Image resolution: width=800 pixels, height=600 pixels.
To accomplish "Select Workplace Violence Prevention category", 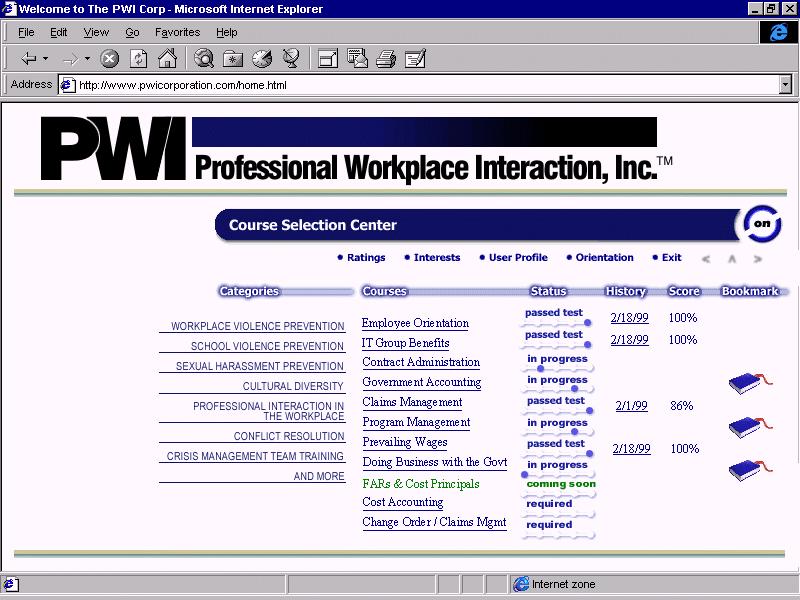I will pos(257,326).
